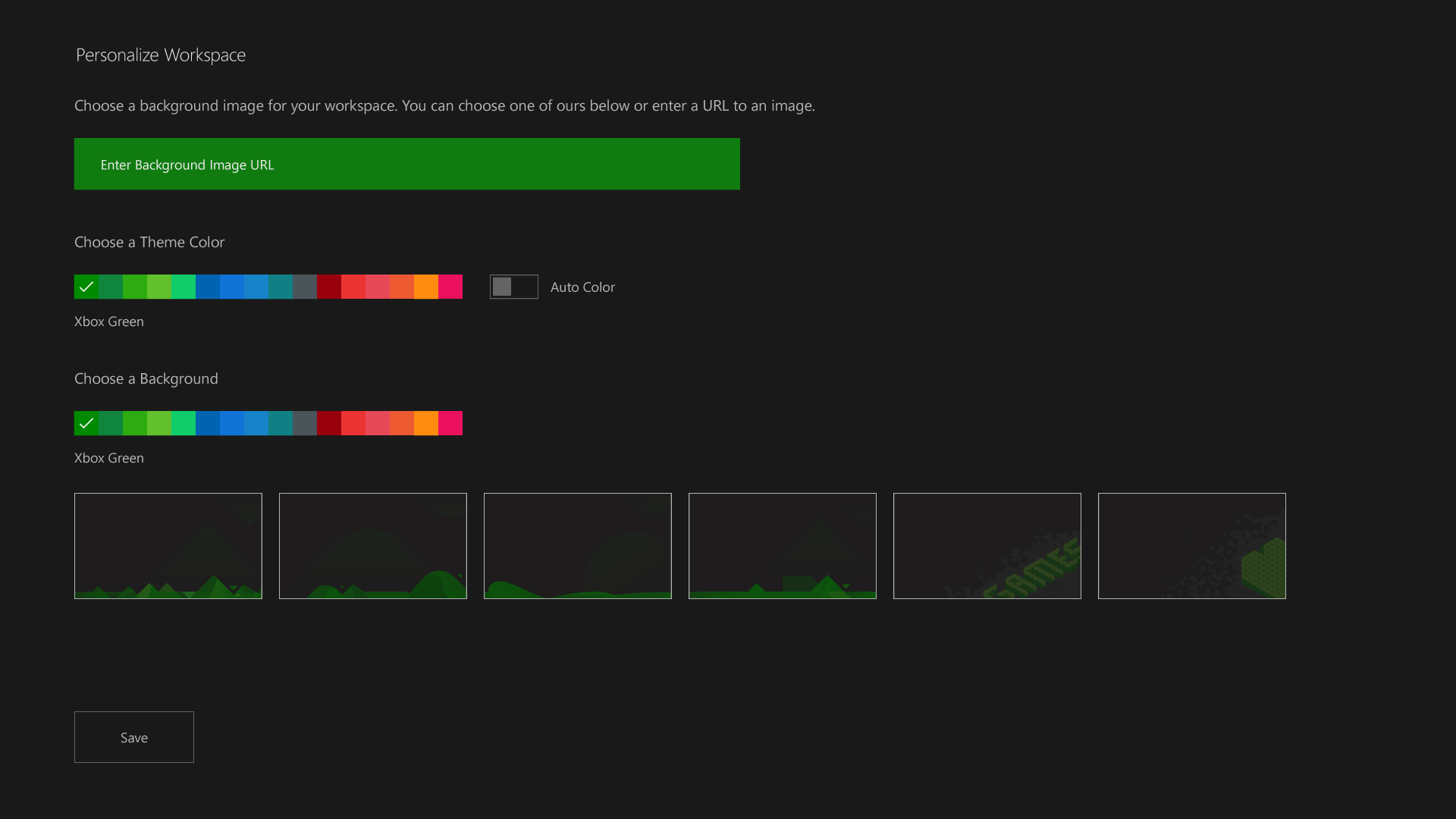
Task: Select the fourth background with flat skyline
Action: (782, 545)
